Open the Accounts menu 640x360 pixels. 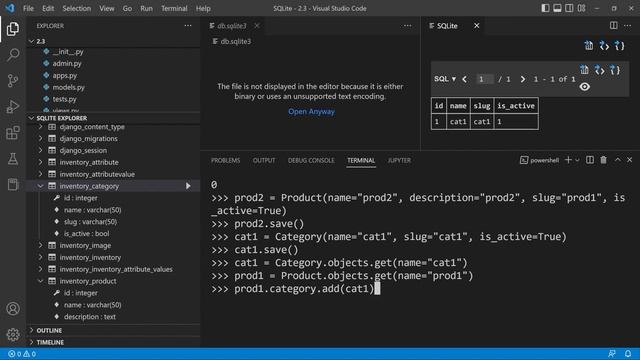[x=13, y=309]
